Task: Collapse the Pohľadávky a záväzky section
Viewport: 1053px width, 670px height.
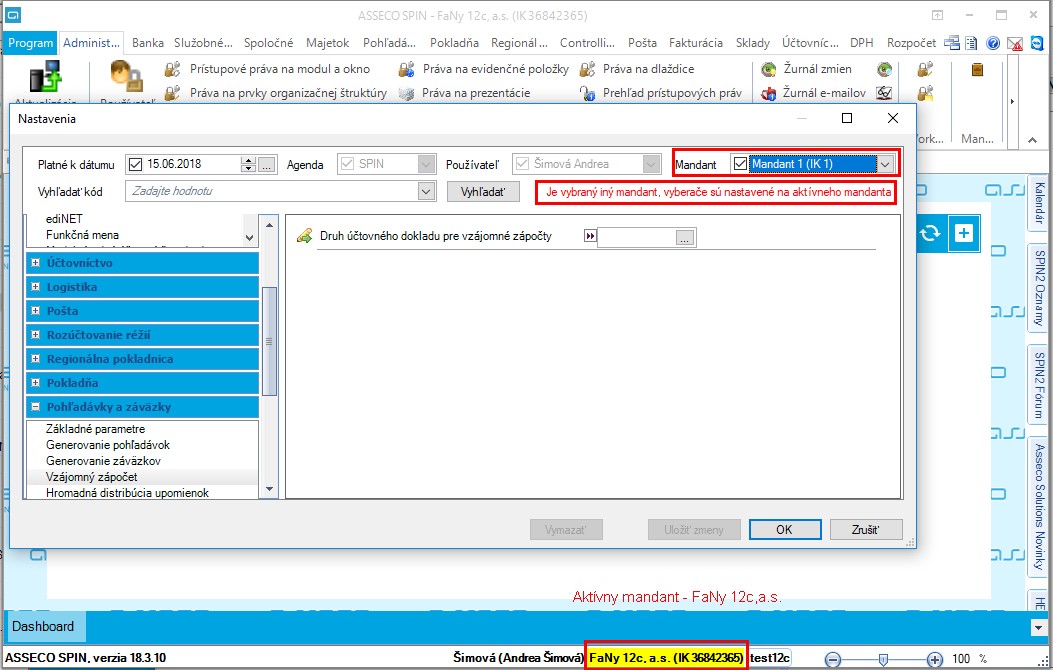Action: click(36, 407)
